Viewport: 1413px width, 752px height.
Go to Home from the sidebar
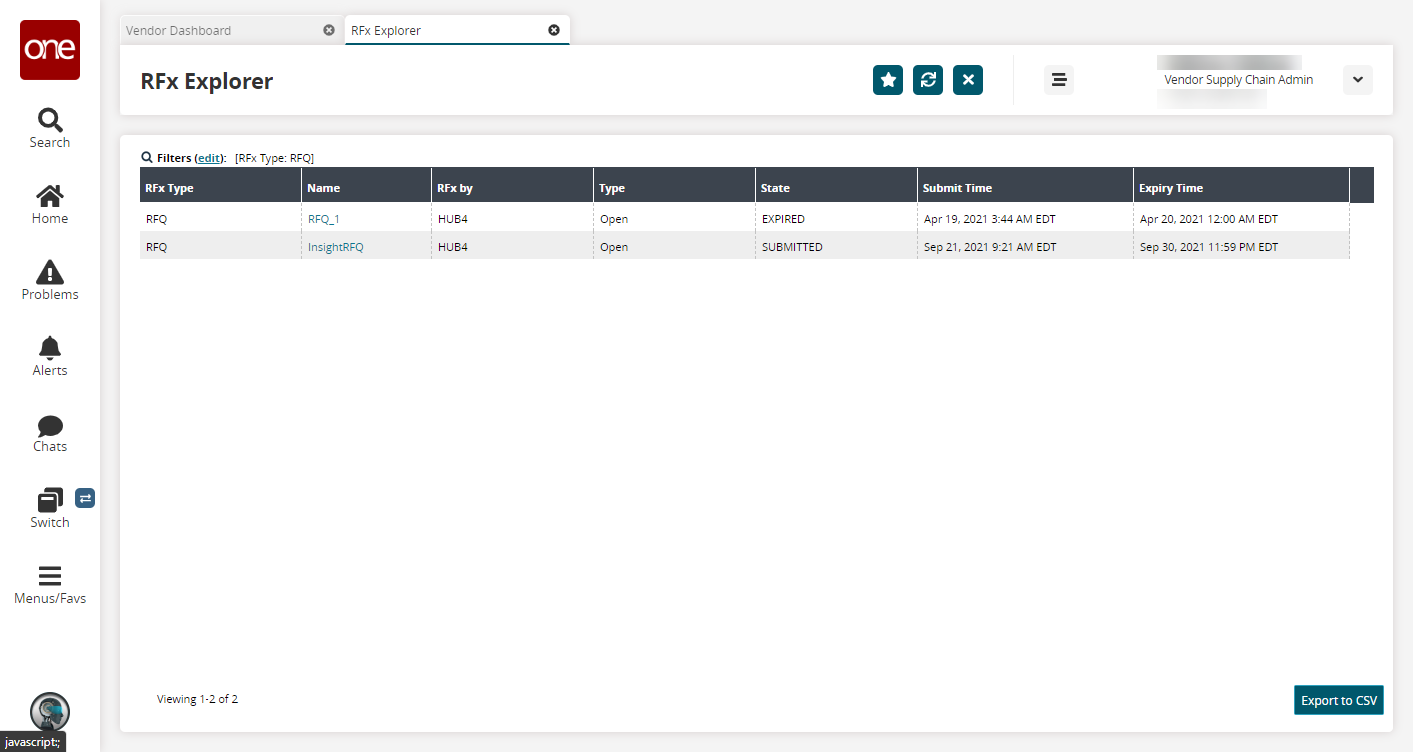[x=50, y=204]
